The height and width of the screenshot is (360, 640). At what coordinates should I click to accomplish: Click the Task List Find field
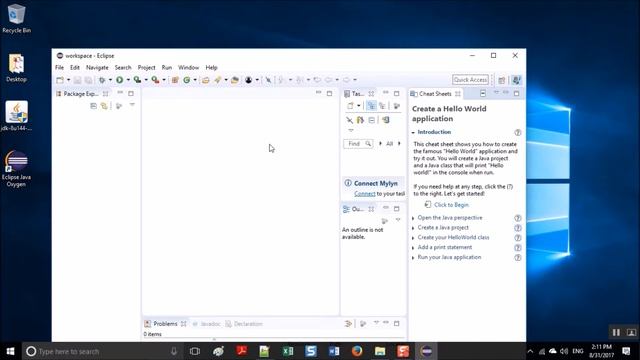(358, 144)
